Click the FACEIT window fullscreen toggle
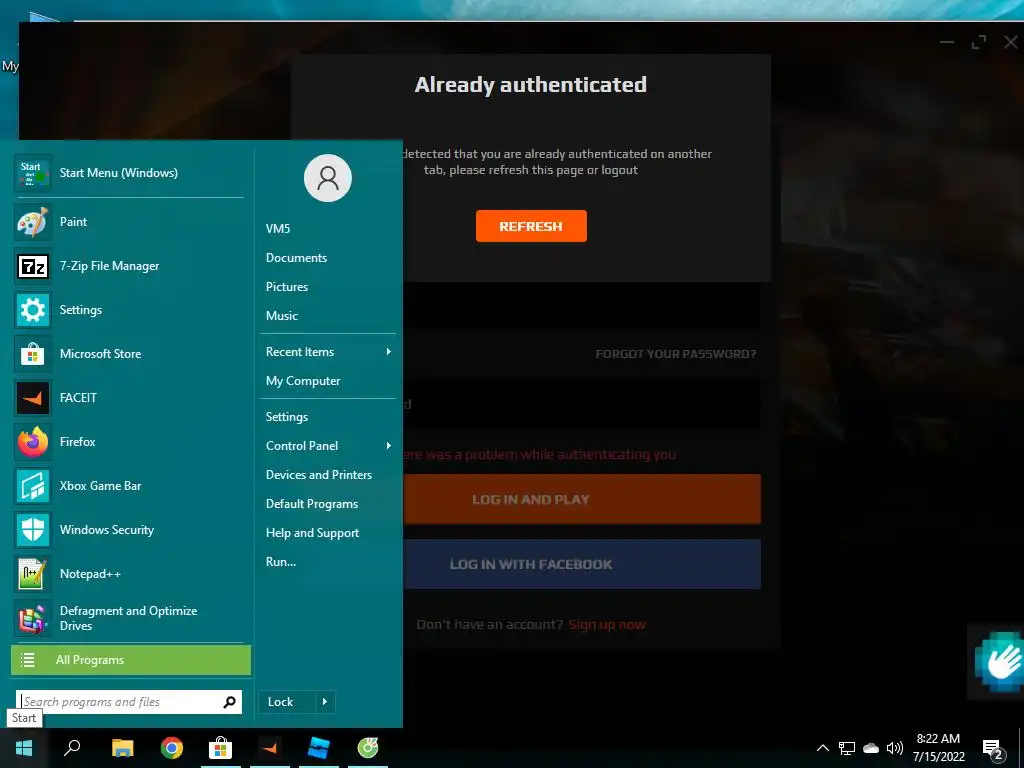 click(x=978, y=42)
